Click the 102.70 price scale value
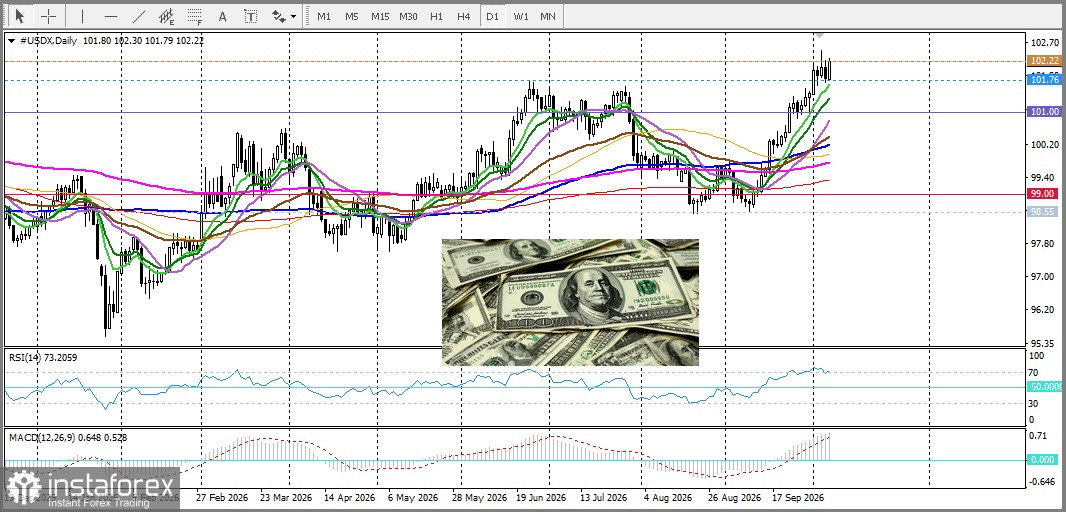1066x512 pixels. (1044, 42)
